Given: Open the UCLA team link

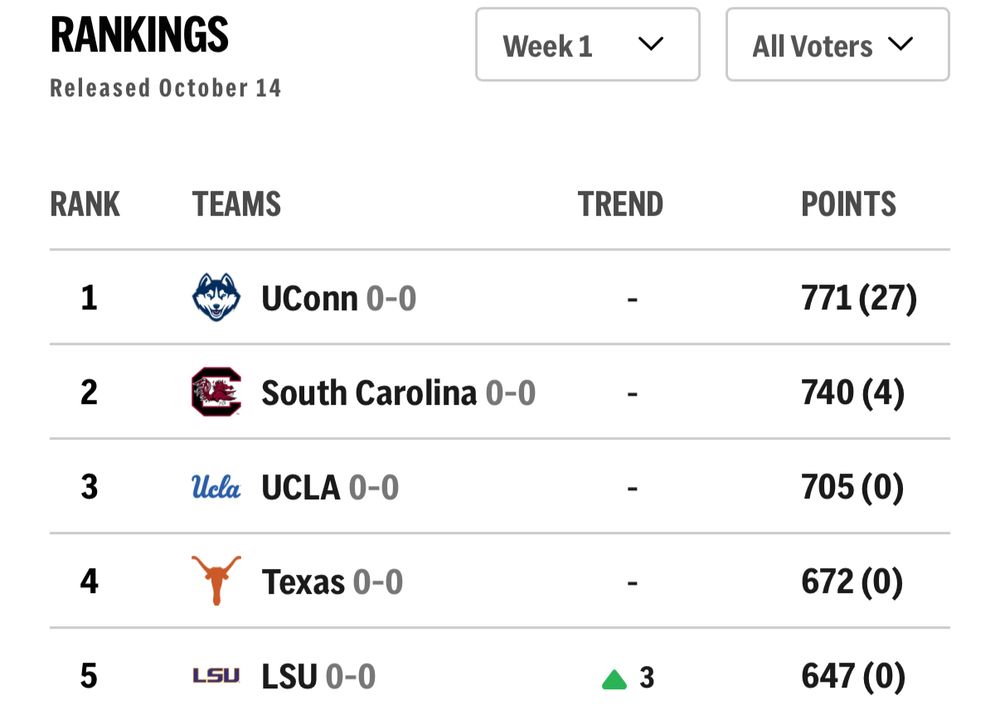Looking at the screenshot, I should (300, 487).
